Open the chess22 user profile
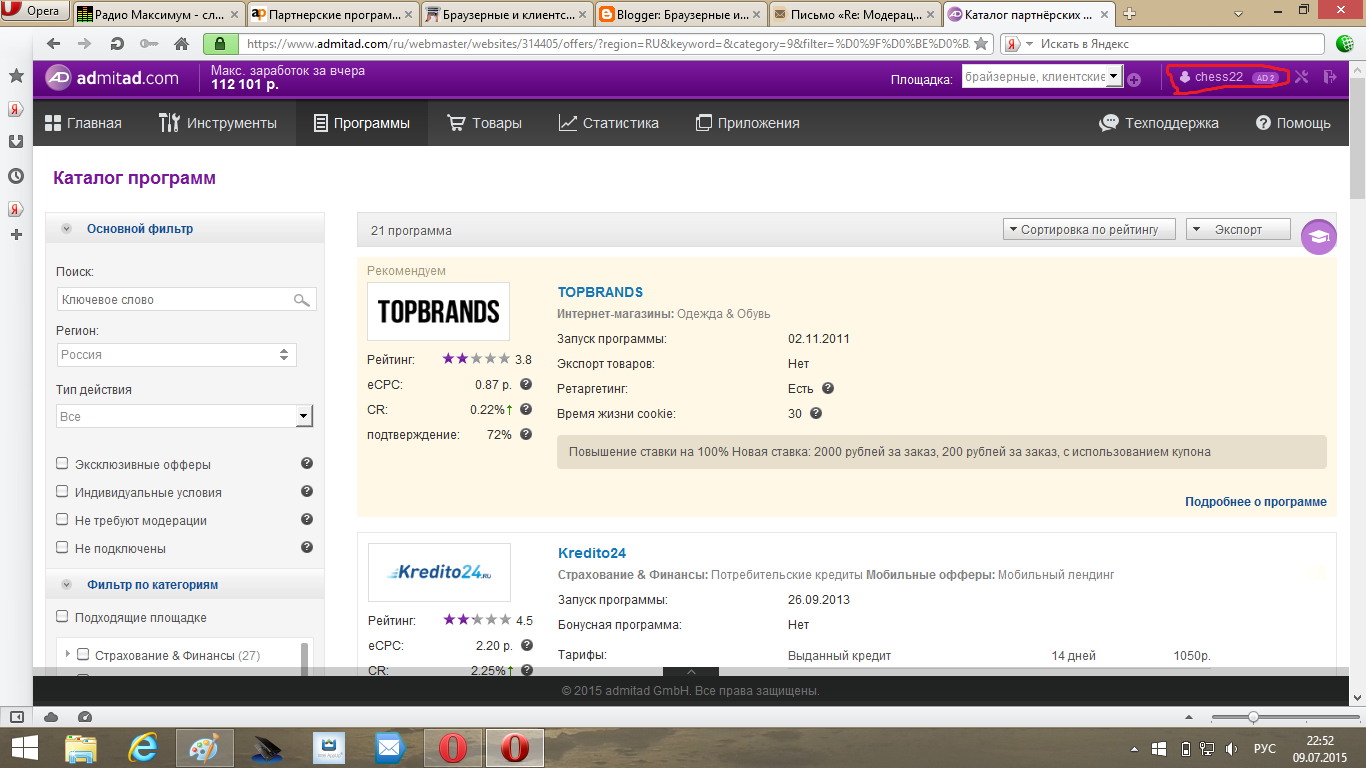The image size is (1366, 768). pyautogui.click(x=1219, y=77)
